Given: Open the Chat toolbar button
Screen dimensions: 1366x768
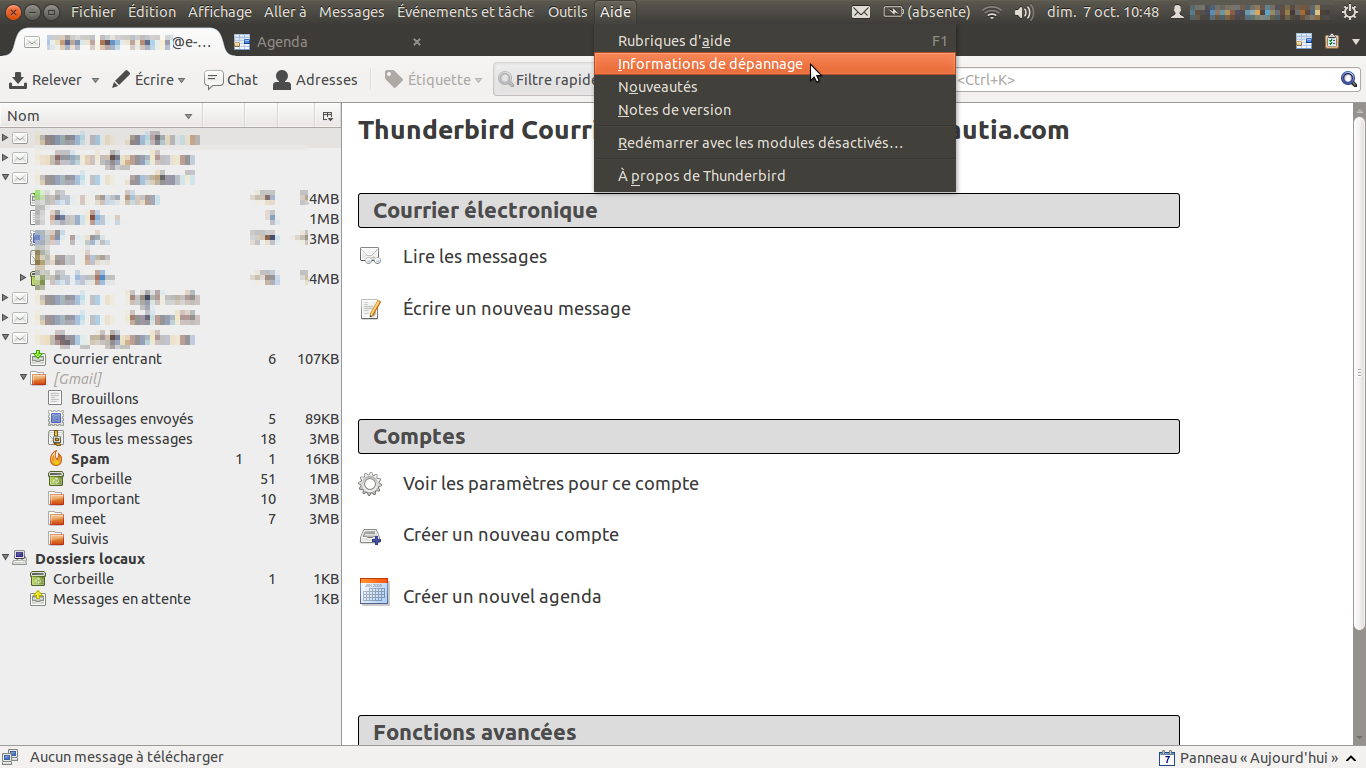Looking at the screenshot, I should (x=231, y=80).
